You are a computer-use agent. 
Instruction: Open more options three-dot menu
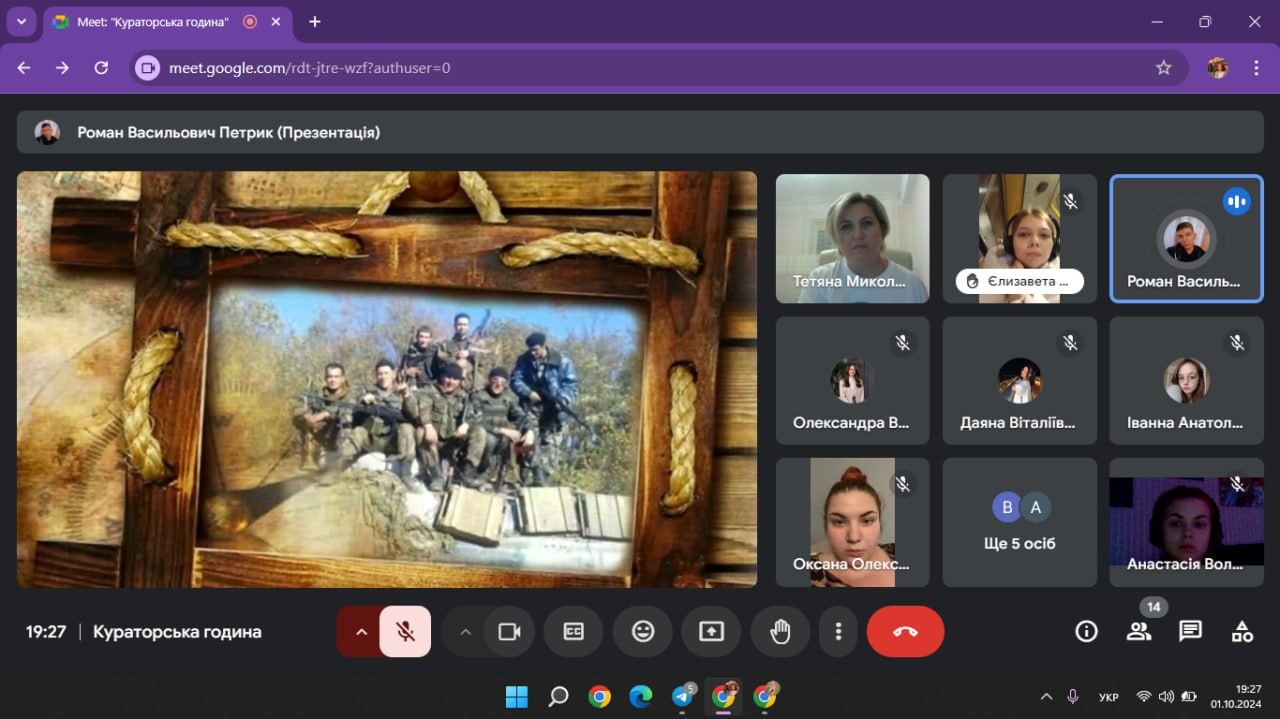[838, 631]
